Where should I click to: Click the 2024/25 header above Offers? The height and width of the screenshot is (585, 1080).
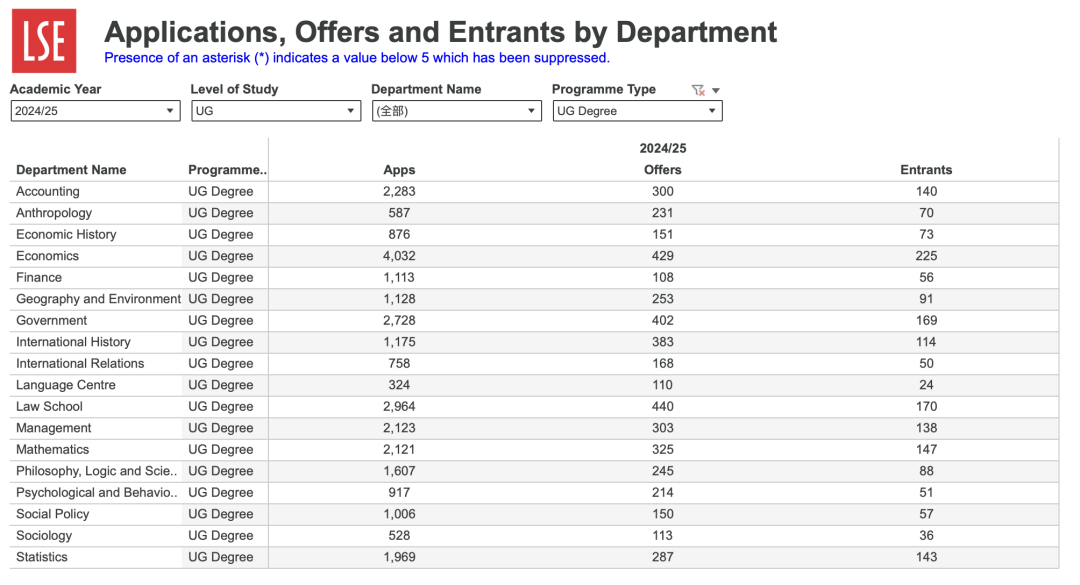(663, 149)
